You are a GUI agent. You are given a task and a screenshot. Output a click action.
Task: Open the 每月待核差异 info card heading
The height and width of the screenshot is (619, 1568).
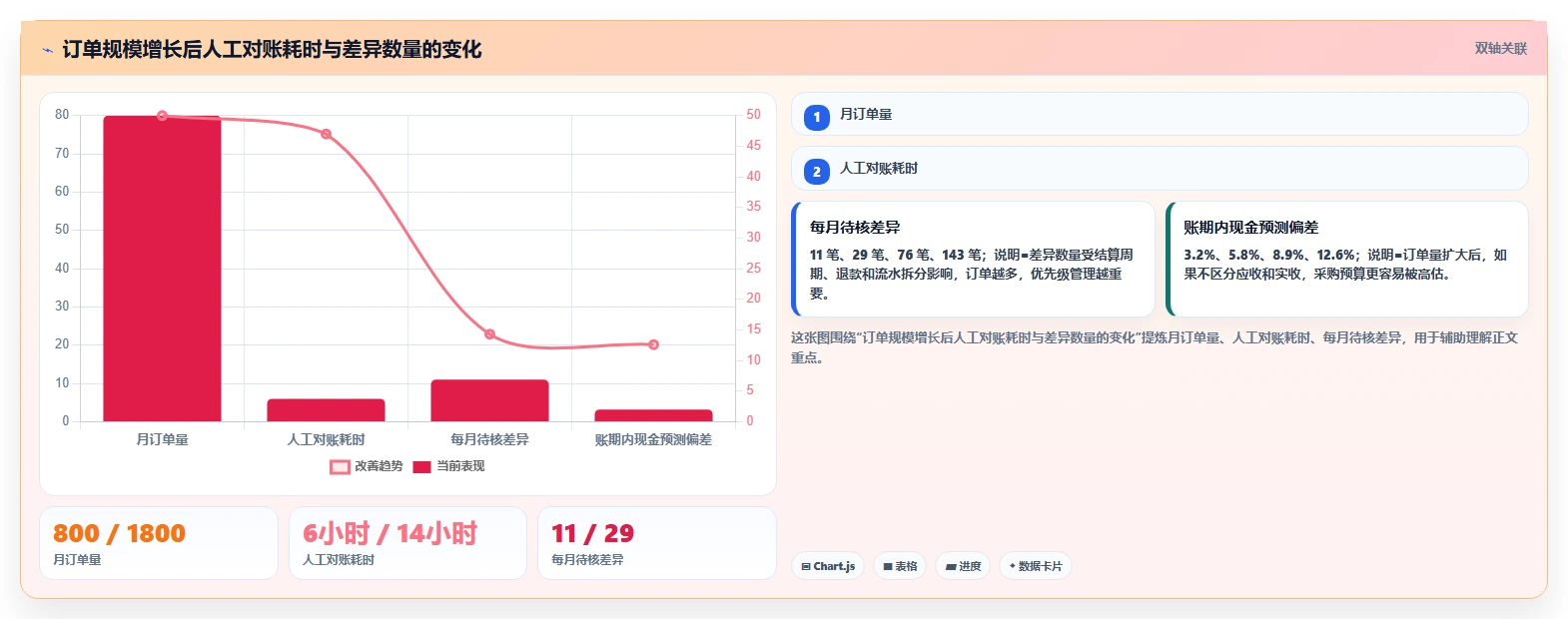[x=855, y=228]
